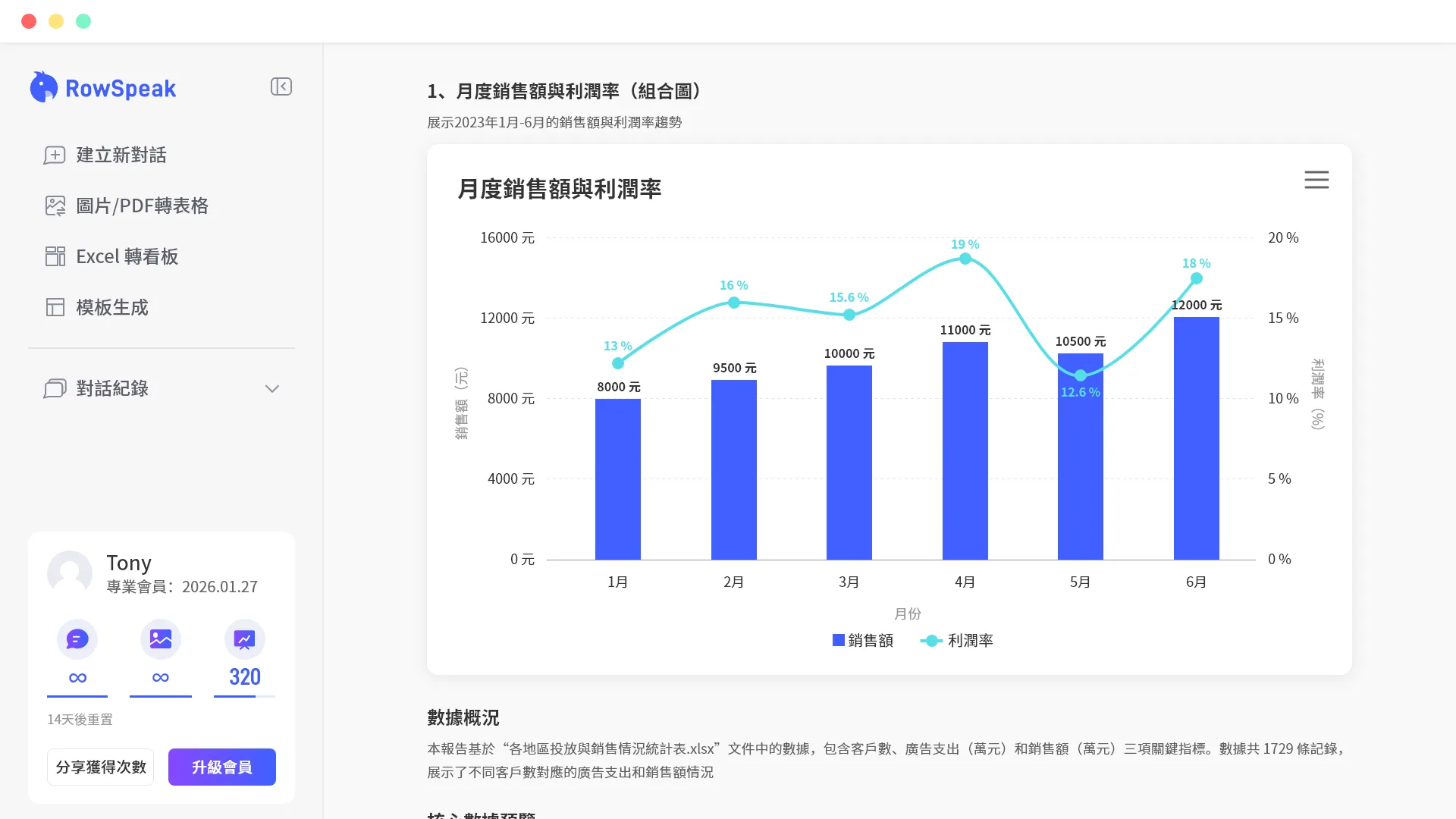Click the 升級會員 button

222,767
